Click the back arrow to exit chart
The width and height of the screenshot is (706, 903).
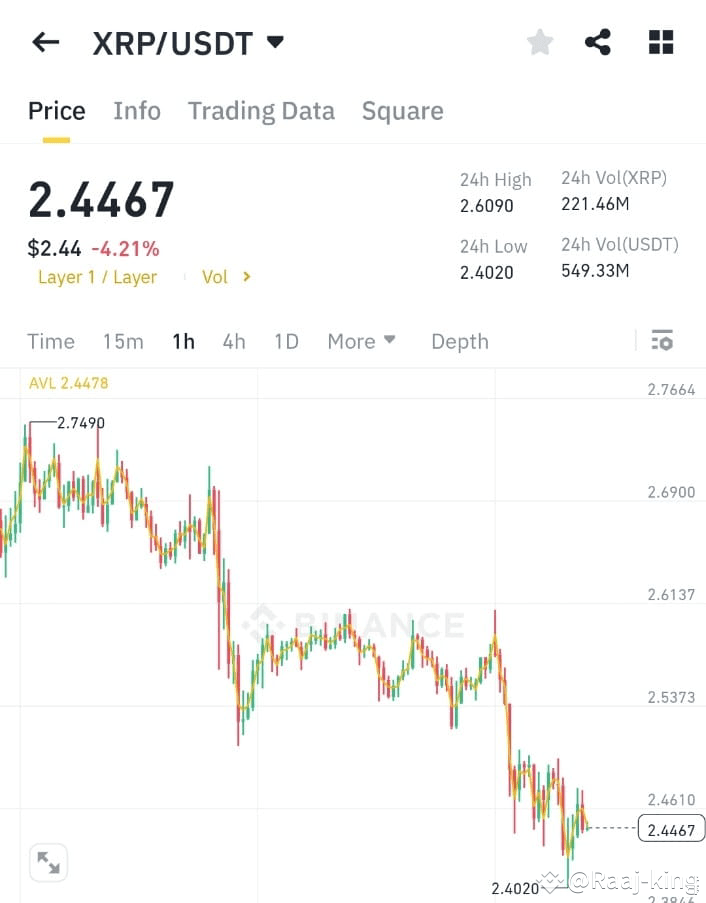click(x=45, y=42)
